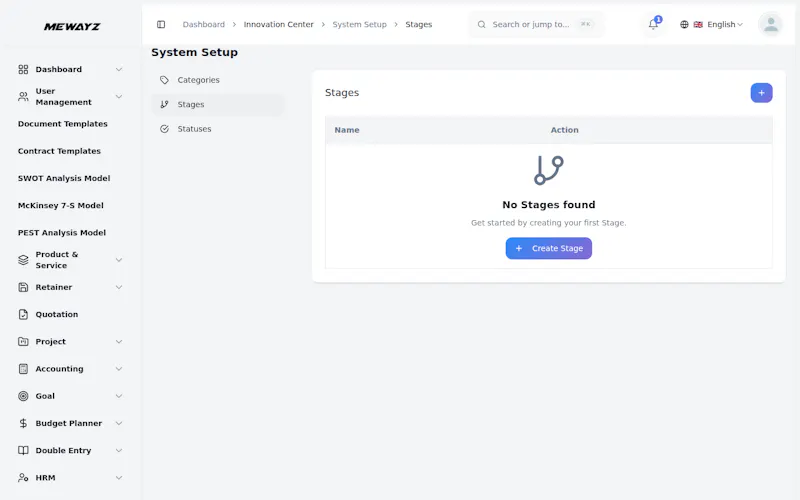Expand the Project chevron
Screen dimensions: 800x500
pyautogui.click(x=119, y=341)
